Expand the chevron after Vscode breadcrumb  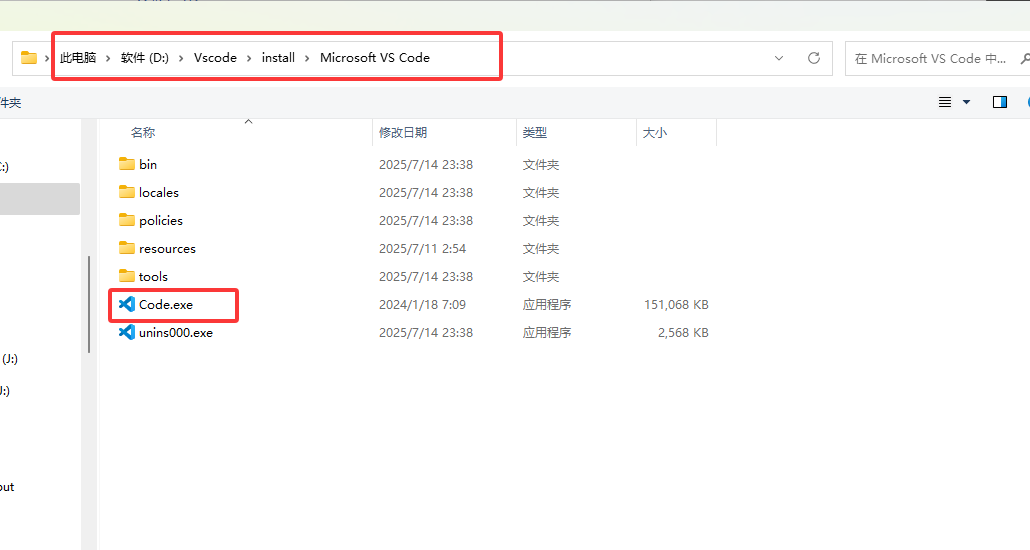click(249, 58)
